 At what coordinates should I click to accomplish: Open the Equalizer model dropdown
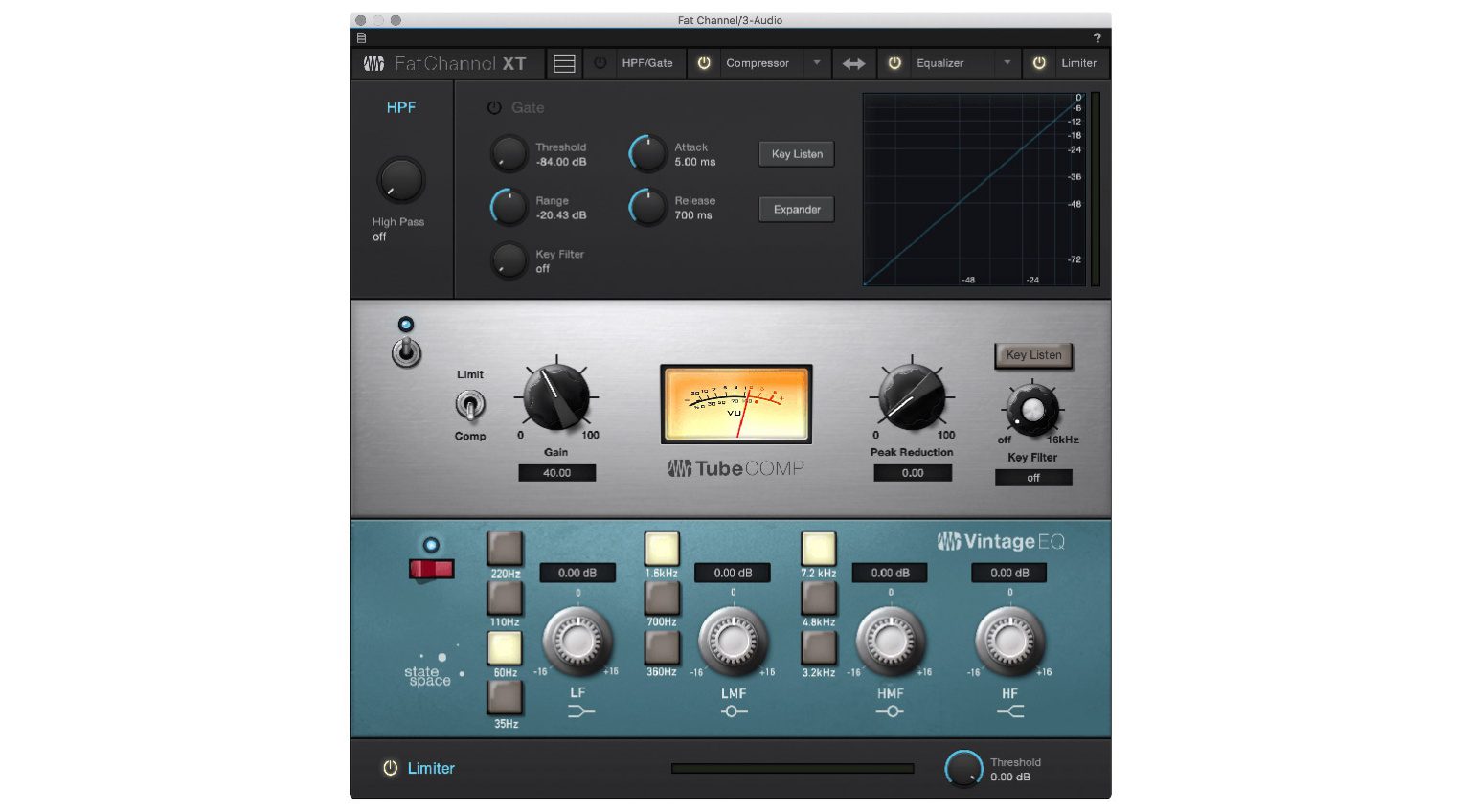(1007, 62)
